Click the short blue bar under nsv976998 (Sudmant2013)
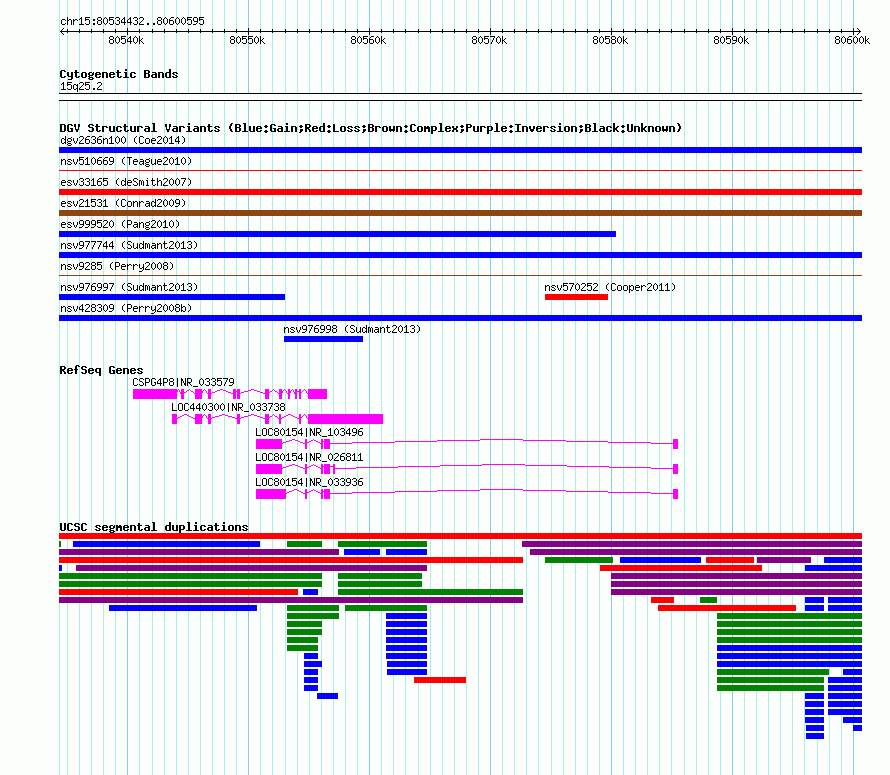This screenshot has height=775, width=890. [x=323, y=339]
